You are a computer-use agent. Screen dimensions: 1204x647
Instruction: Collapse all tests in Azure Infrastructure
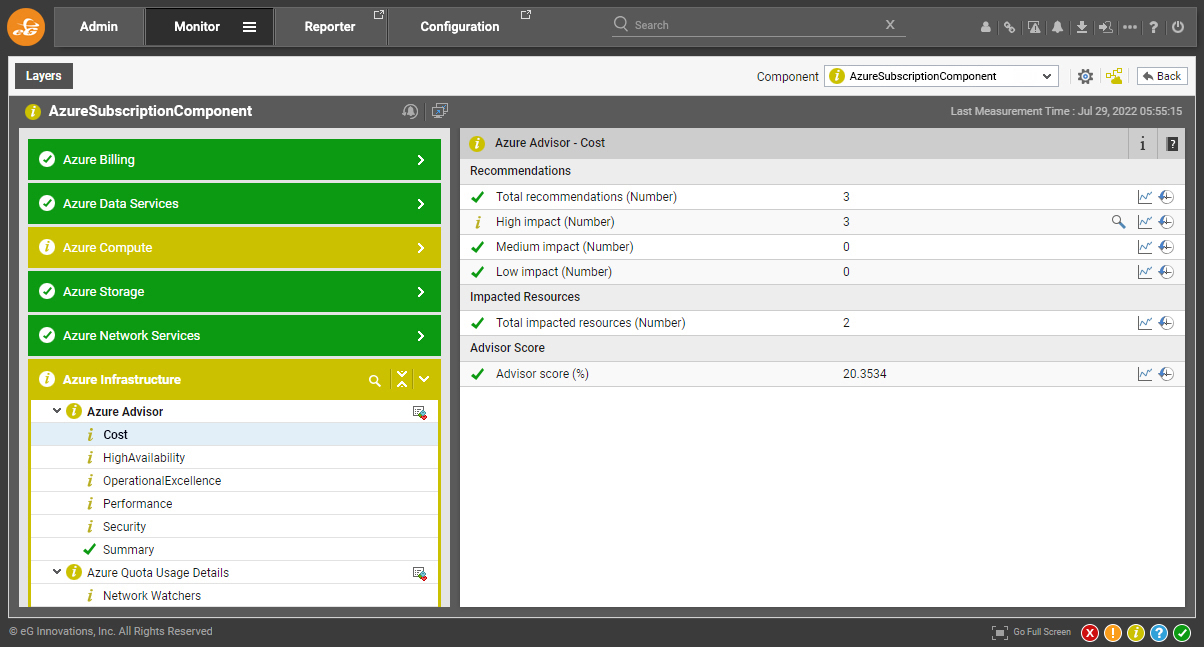(402, 380)
